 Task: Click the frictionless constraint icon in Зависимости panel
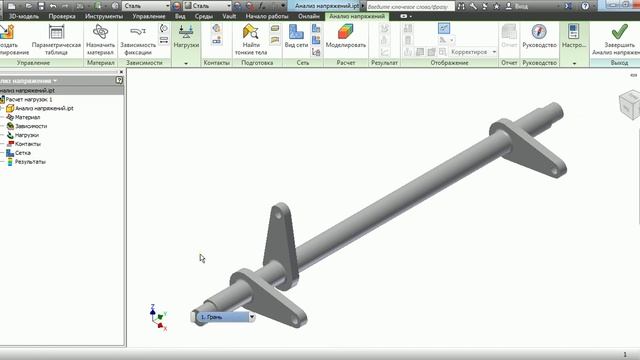[164, 40]
